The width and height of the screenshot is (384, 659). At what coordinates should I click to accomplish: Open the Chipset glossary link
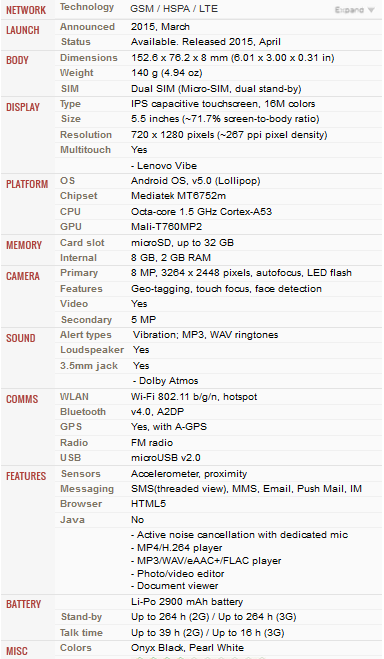point(79,196)
